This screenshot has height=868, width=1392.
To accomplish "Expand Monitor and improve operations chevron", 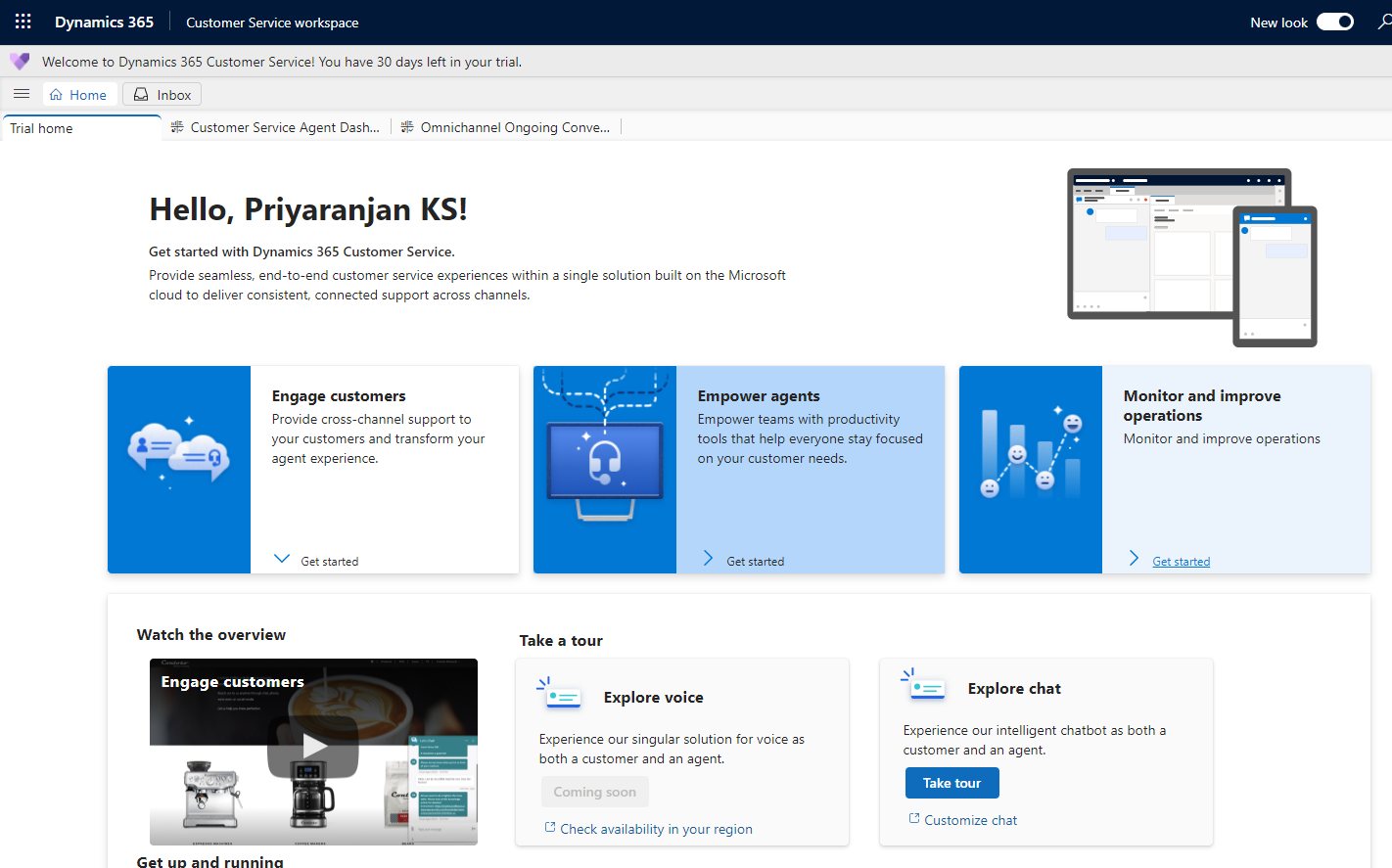I will (1134, 559).
